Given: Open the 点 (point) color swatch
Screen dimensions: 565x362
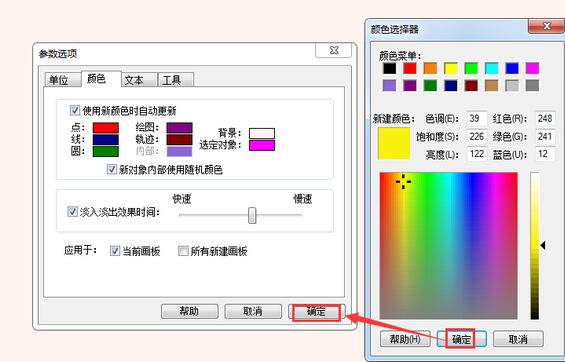Looking at the screenshot, I should [106, 128].
